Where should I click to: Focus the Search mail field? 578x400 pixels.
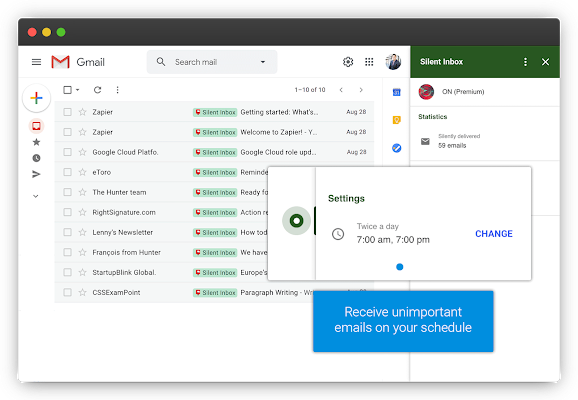(x=212, y=62)
